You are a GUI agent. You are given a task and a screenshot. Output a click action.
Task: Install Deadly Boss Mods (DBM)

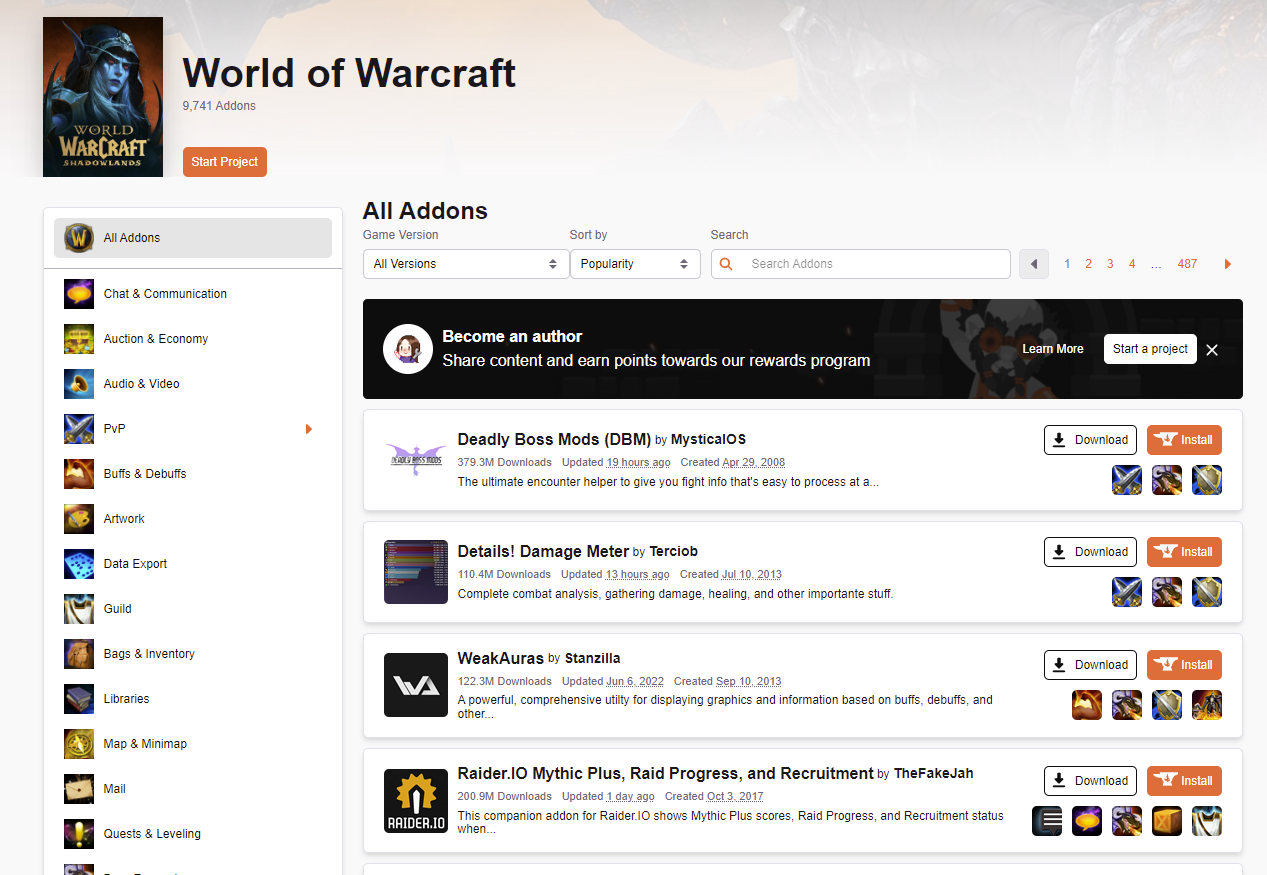click(1184, 440)
